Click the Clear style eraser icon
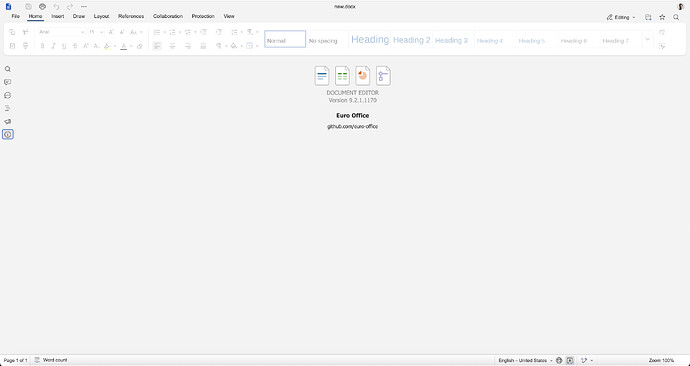 tap(139, 46)
